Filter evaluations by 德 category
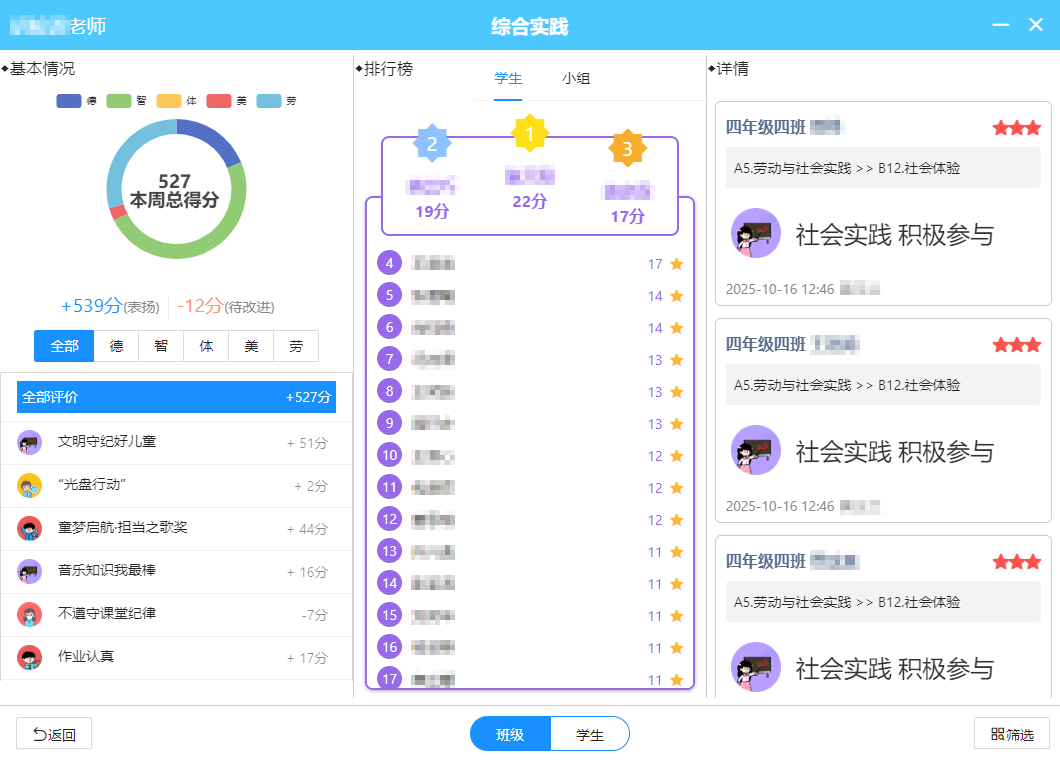This screenshot has width=1060, height=760. click(x=116, y=346)
